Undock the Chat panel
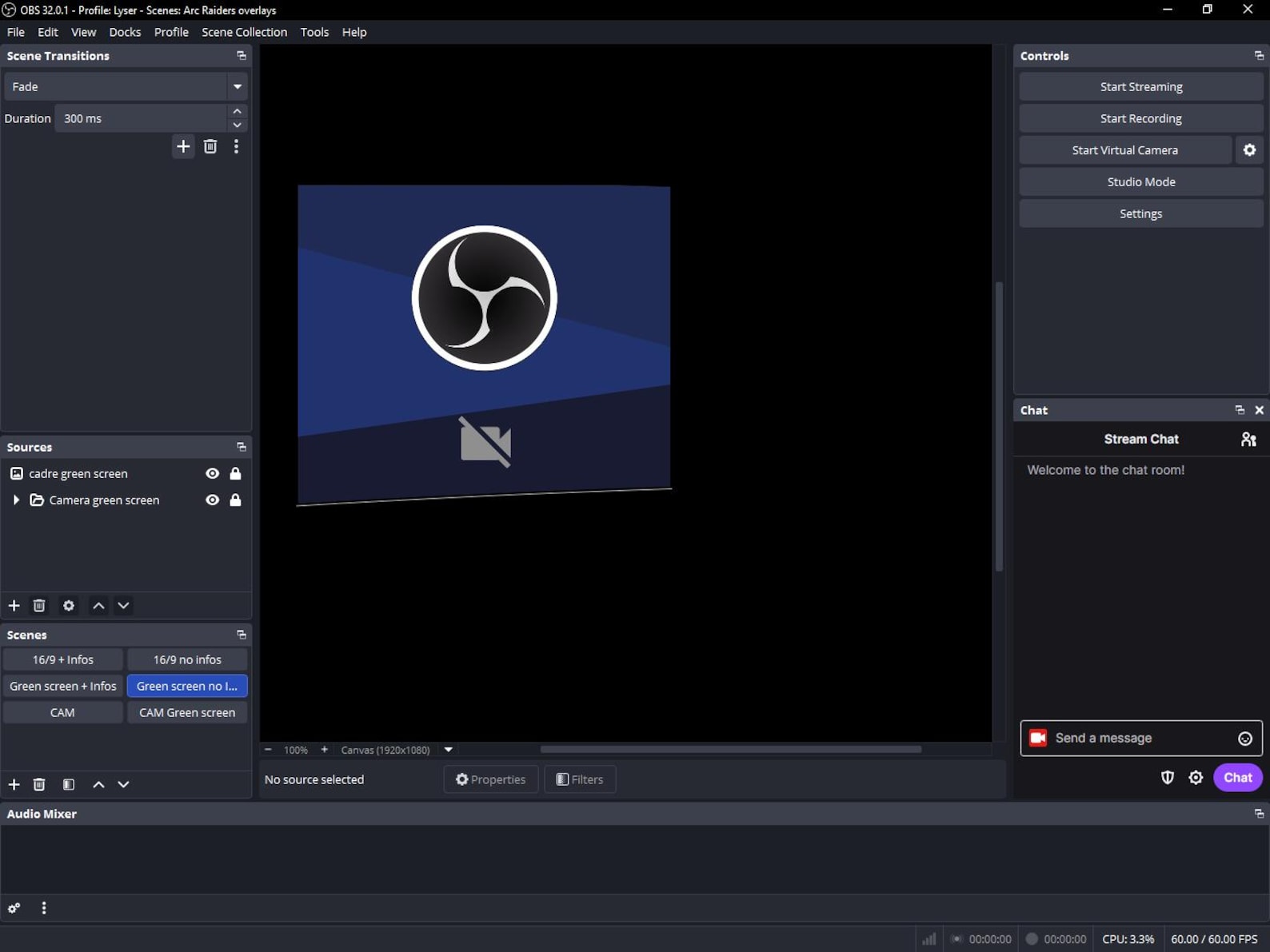The image size is (1270, 952). (x=1240, y=410)
